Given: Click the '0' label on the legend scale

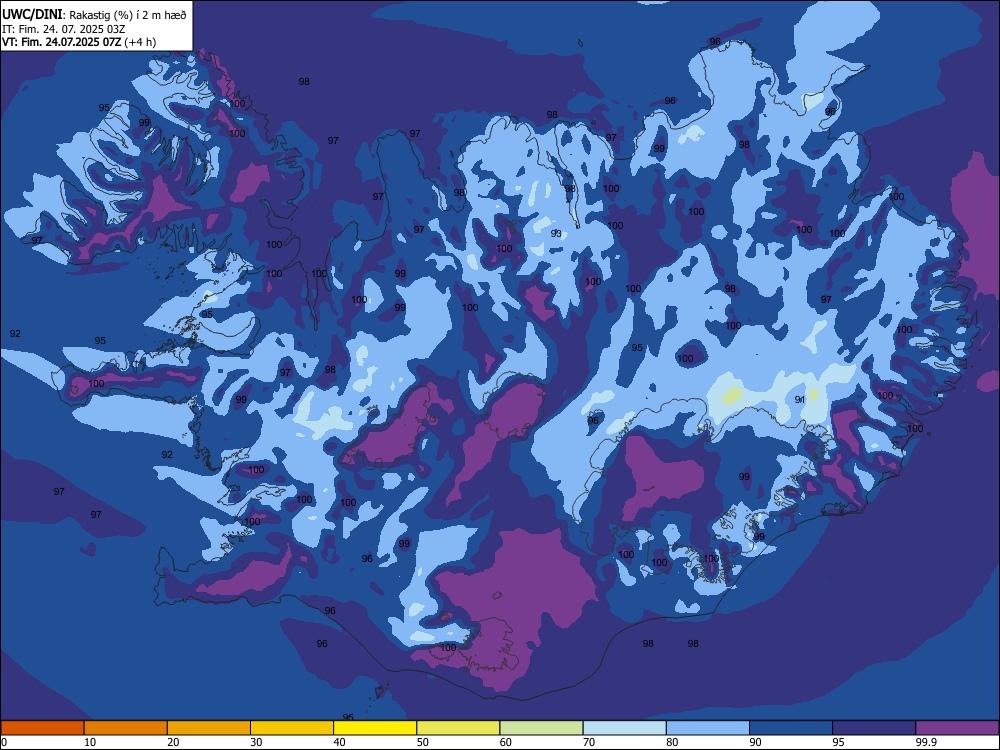Looking at the screenshot, I should 4,742.
